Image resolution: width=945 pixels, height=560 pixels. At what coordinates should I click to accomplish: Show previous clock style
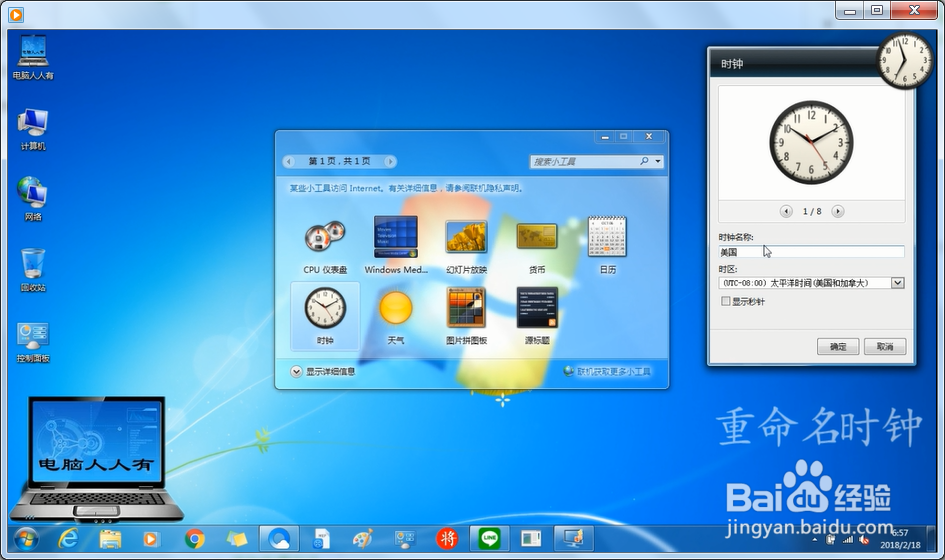[x=786, y=211]
